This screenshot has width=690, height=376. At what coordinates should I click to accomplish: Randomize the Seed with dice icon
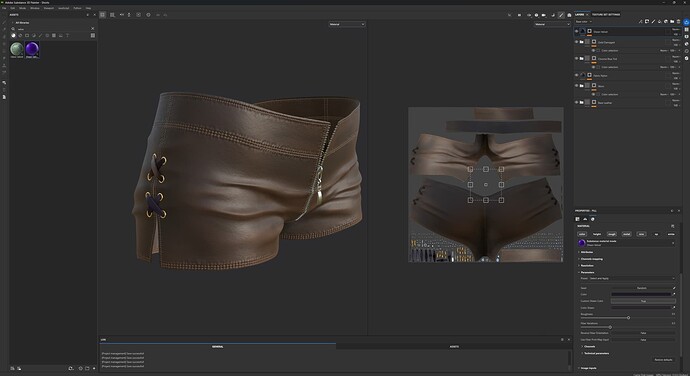point(674,288)
